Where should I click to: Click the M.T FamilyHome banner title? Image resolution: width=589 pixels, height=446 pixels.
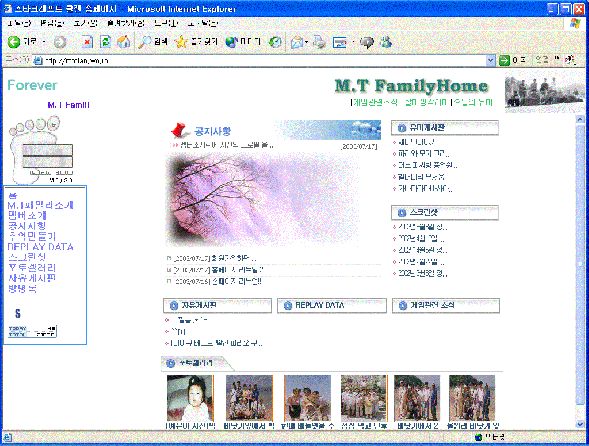coord(411,86)
